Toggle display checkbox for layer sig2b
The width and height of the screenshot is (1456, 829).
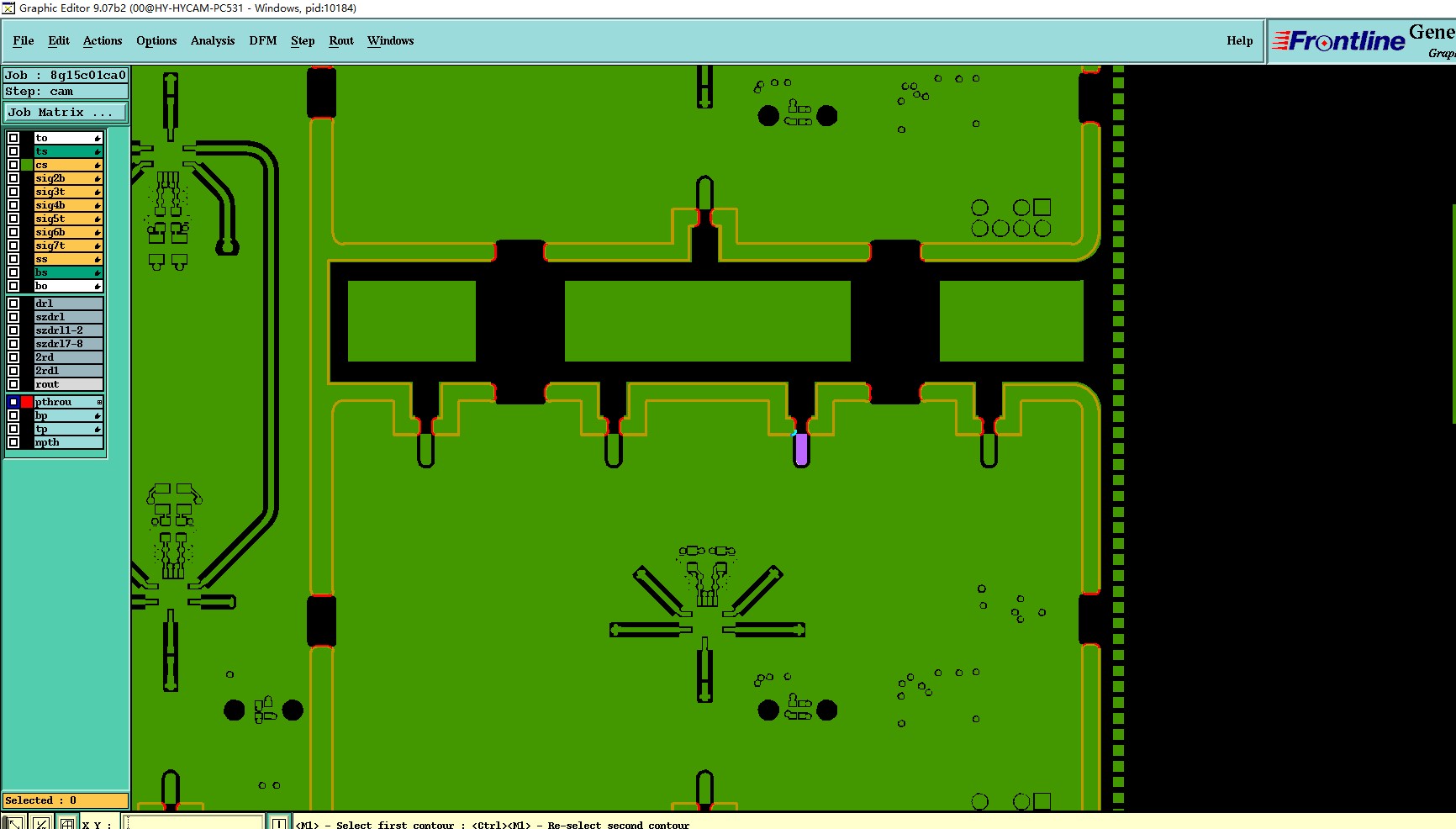tap(13, 178)
